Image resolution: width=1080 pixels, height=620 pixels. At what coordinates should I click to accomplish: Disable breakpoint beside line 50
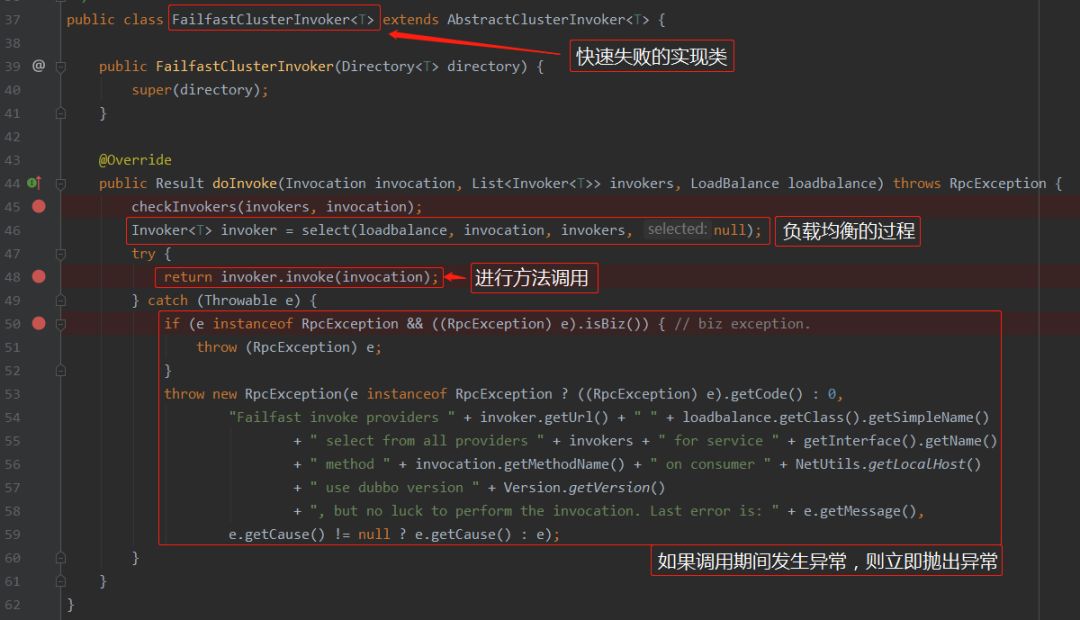(x=39, y=323)
